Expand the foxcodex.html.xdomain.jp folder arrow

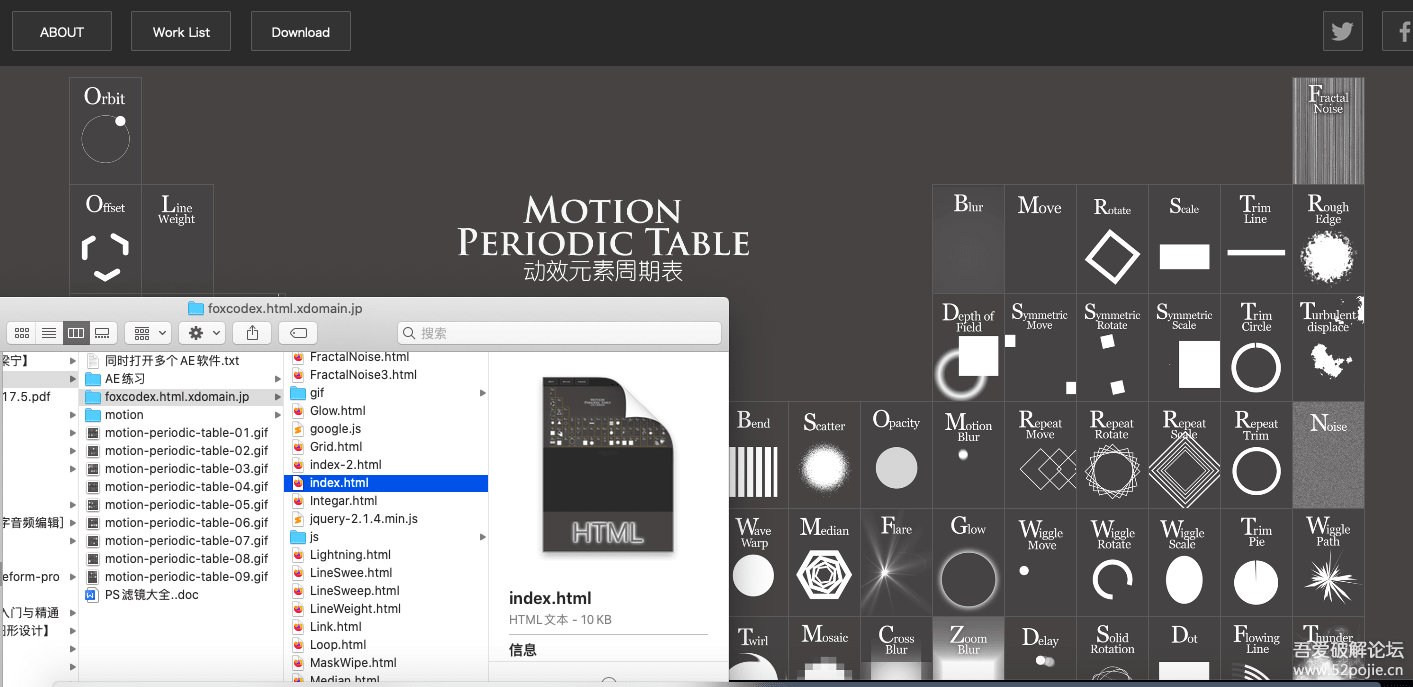point(278,397)
